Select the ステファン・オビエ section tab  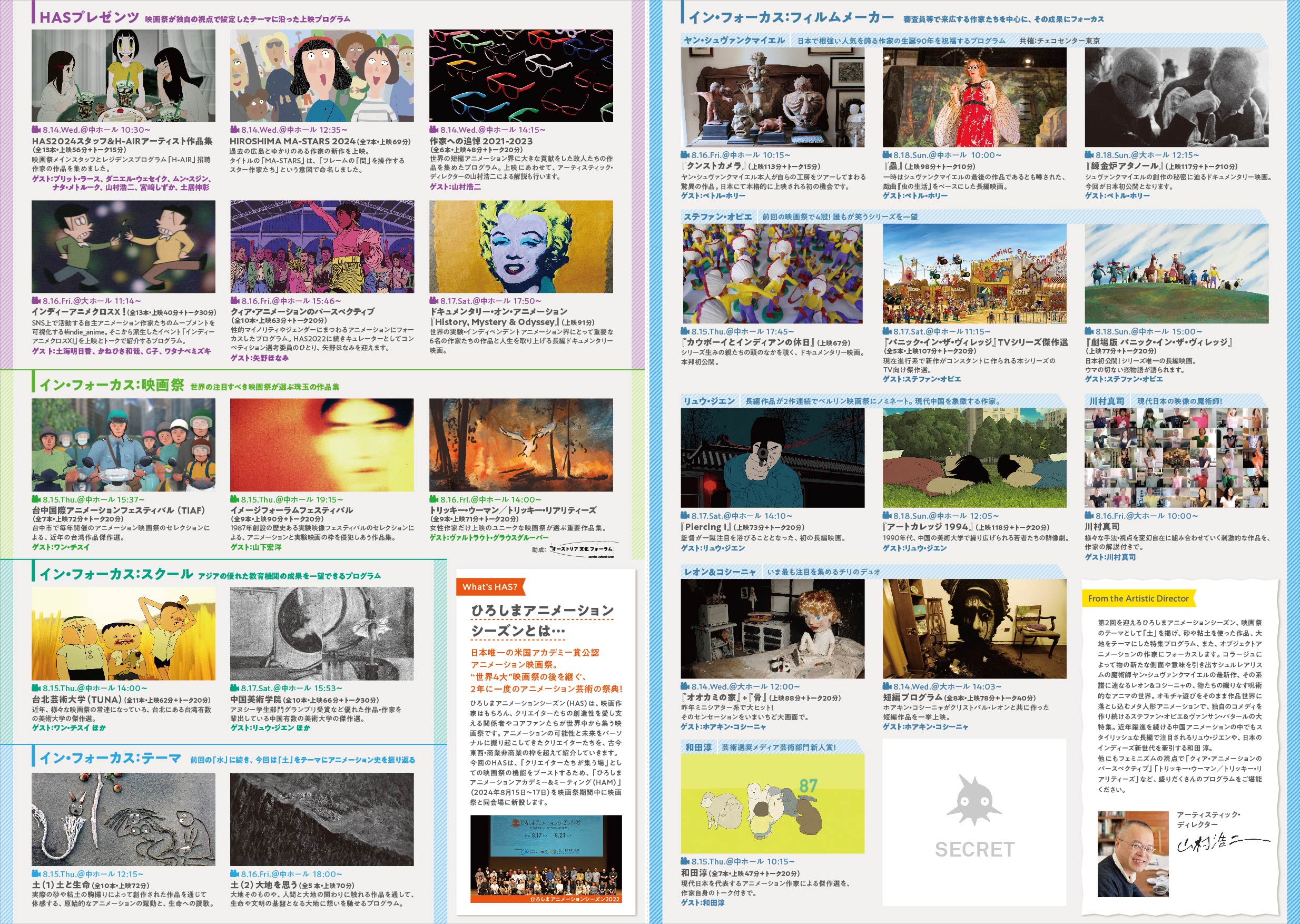coord(718,217)
